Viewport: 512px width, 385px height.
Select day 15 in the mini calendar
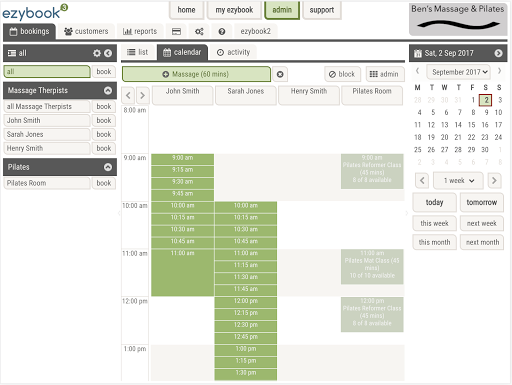(x=471, y=125)
